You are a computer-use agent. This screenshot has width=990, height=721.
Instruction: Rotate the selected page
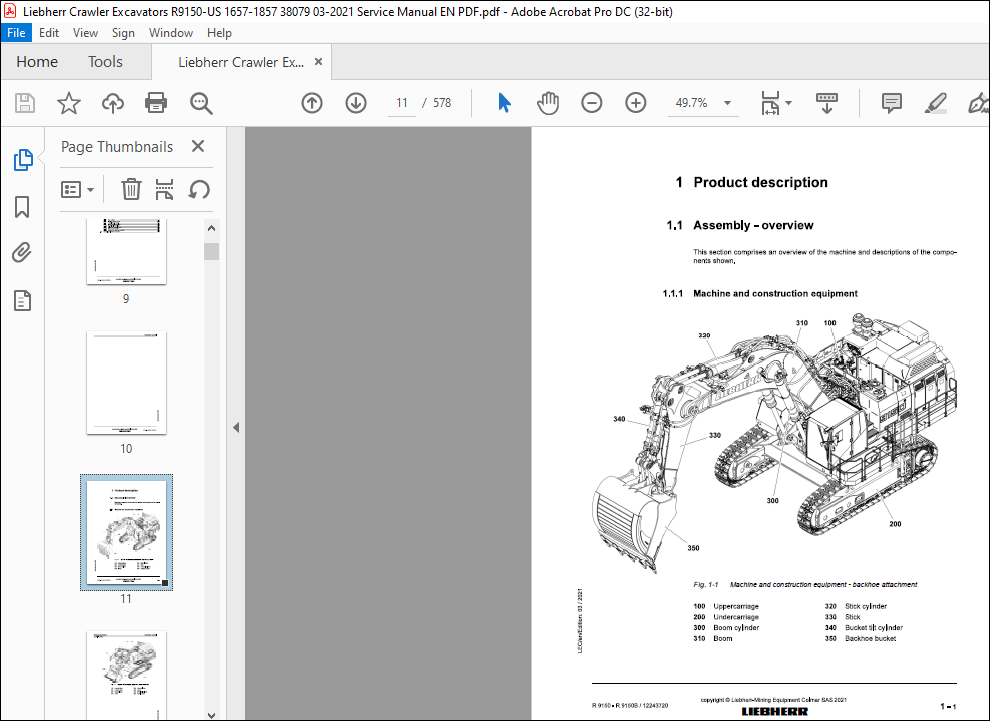click(x=199, y=189)
